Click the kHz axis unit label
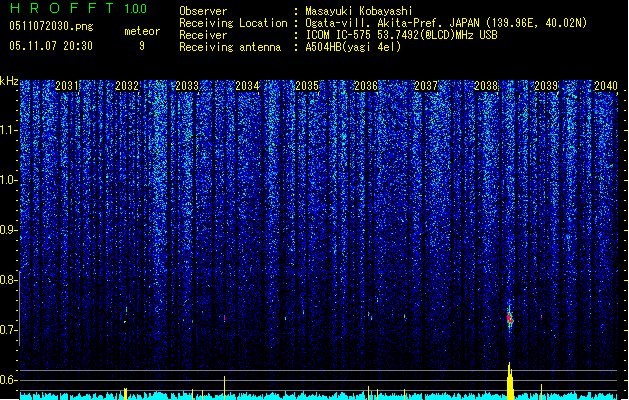This screenshot has height=400, width=629. pos(9,81)
